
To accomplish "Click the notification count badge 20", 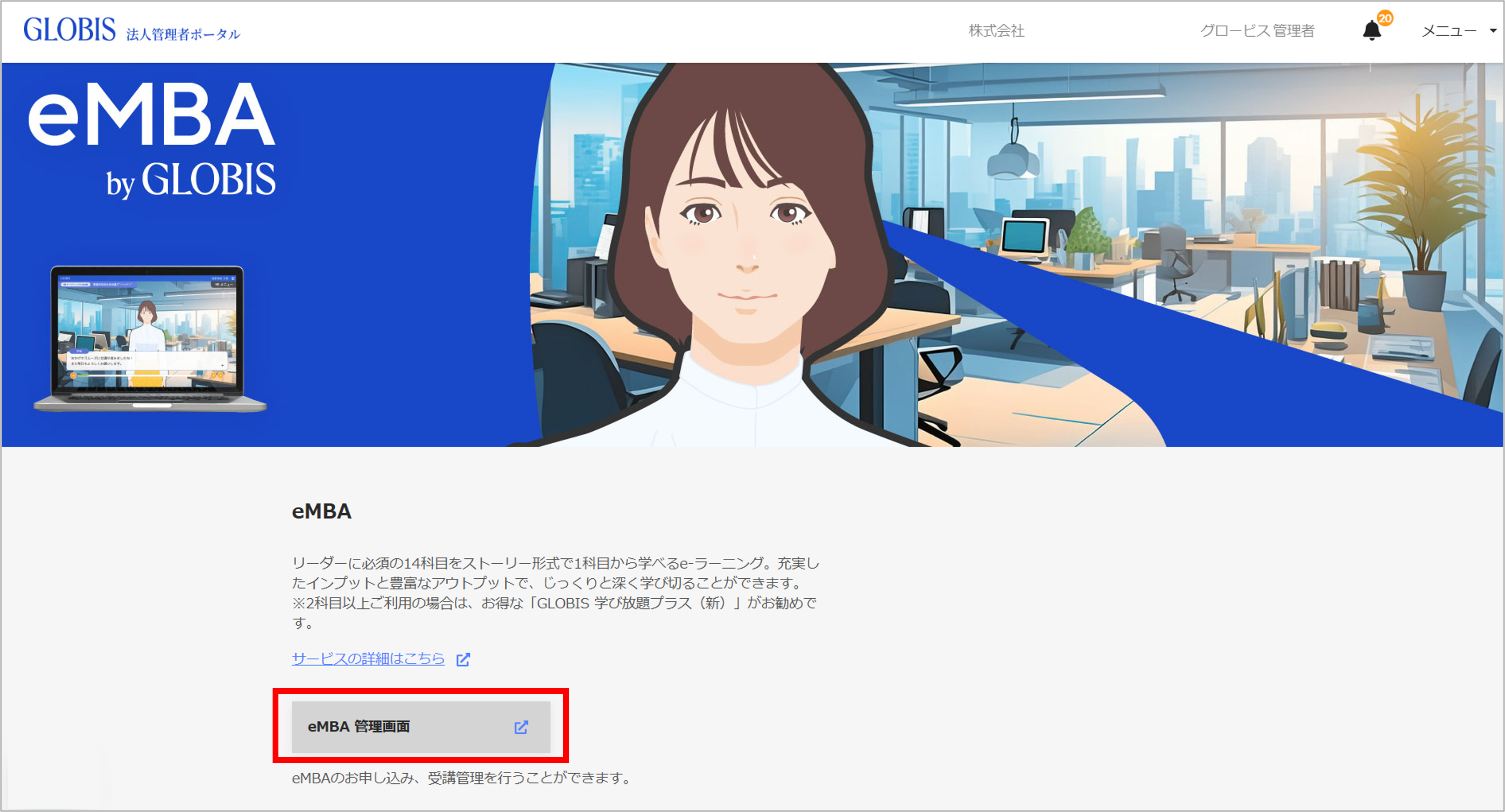I will point(1385,18).
